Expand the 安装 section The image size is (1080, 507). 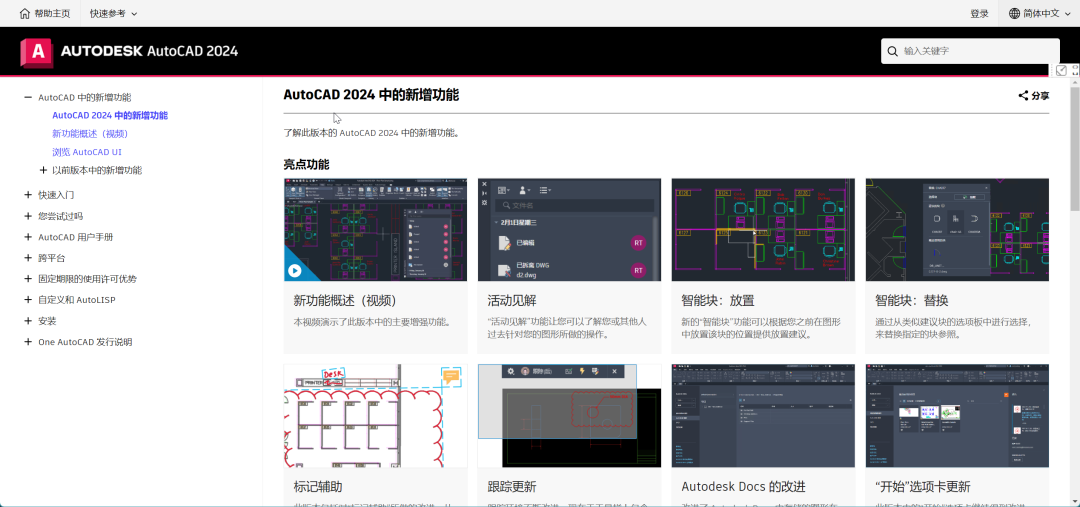28,321
